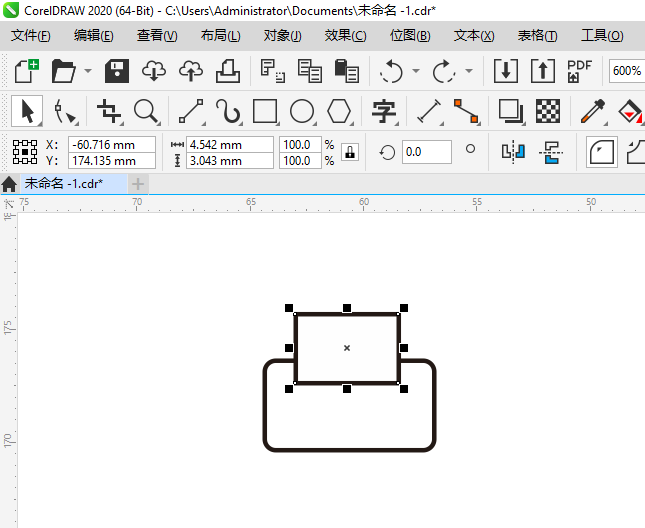Viewport: 645px width, 528px height.
Task: Open the 文件(F) menu
Action: click(30, 36)
